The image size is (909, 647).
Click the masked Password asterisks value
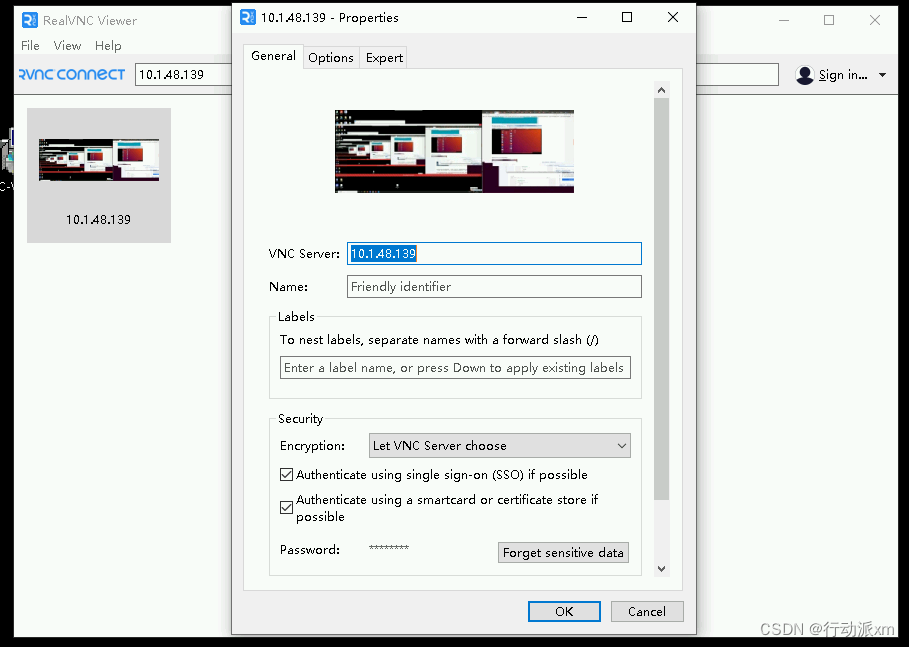pos(389,548)
